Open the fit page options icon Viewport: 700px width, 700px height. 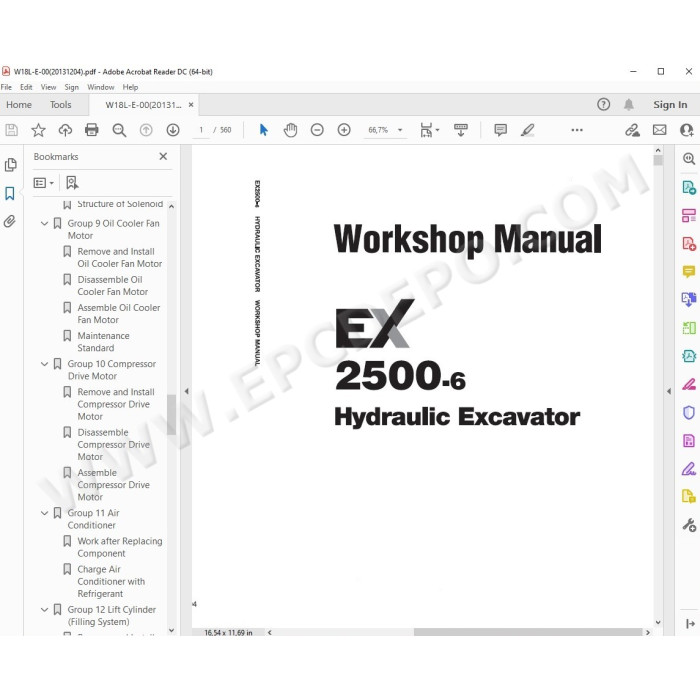point(429,130)
